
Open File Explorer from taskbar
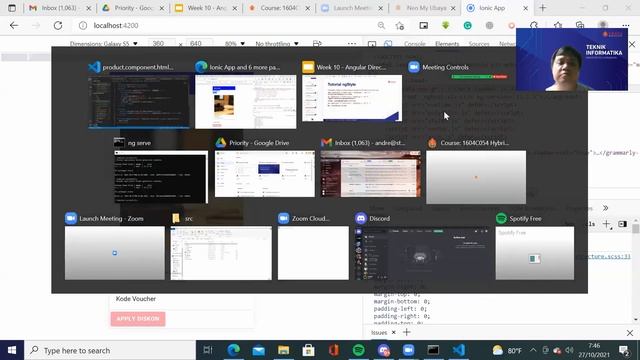[283, 350]
